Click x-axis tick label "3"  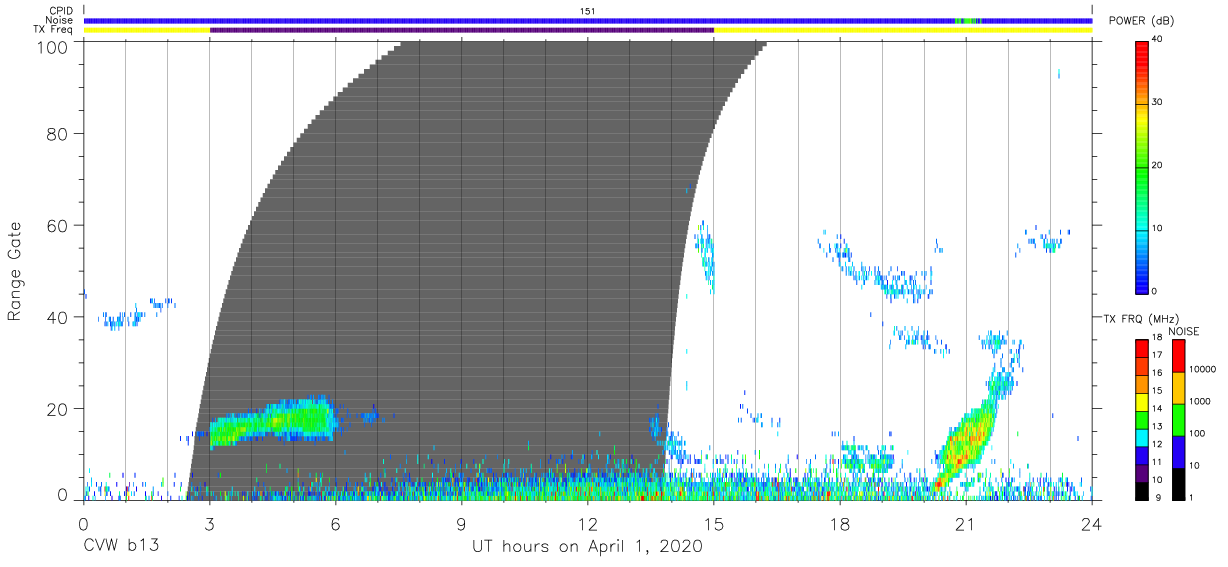pos(209,524)
